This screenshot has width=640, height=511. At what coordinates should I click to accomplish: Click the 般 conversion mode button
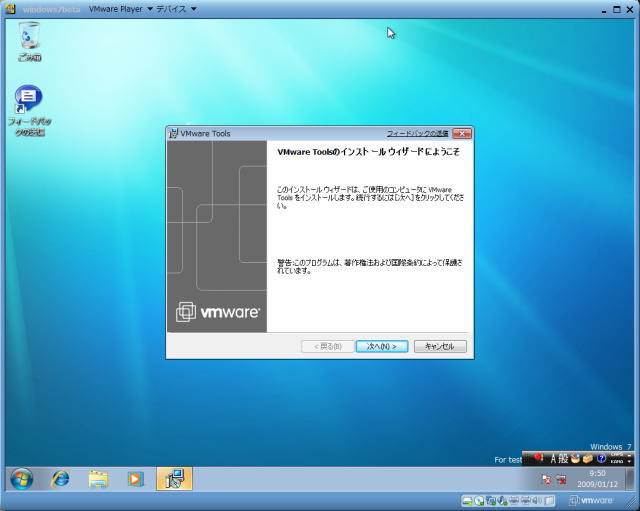coord(563,459)
